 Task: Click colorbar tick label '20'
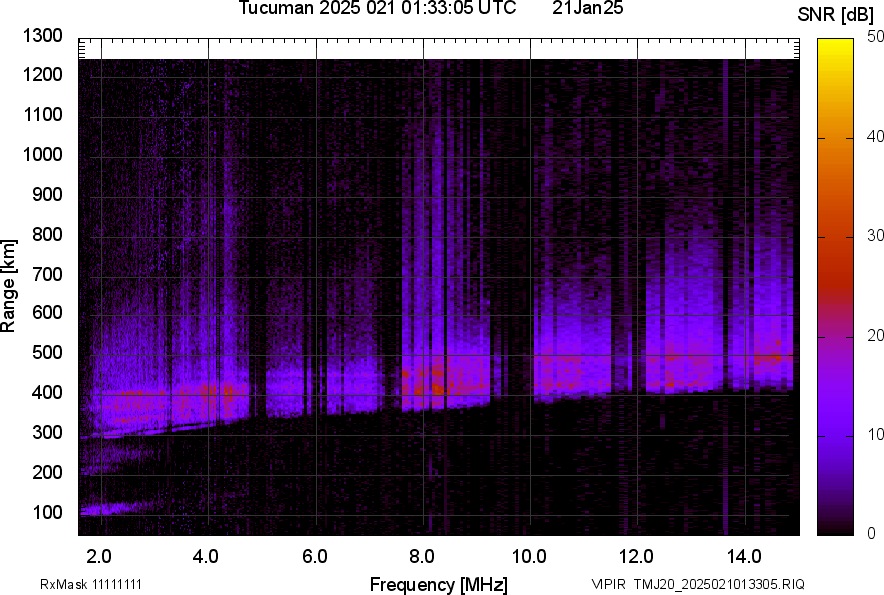tap(875, 336)
